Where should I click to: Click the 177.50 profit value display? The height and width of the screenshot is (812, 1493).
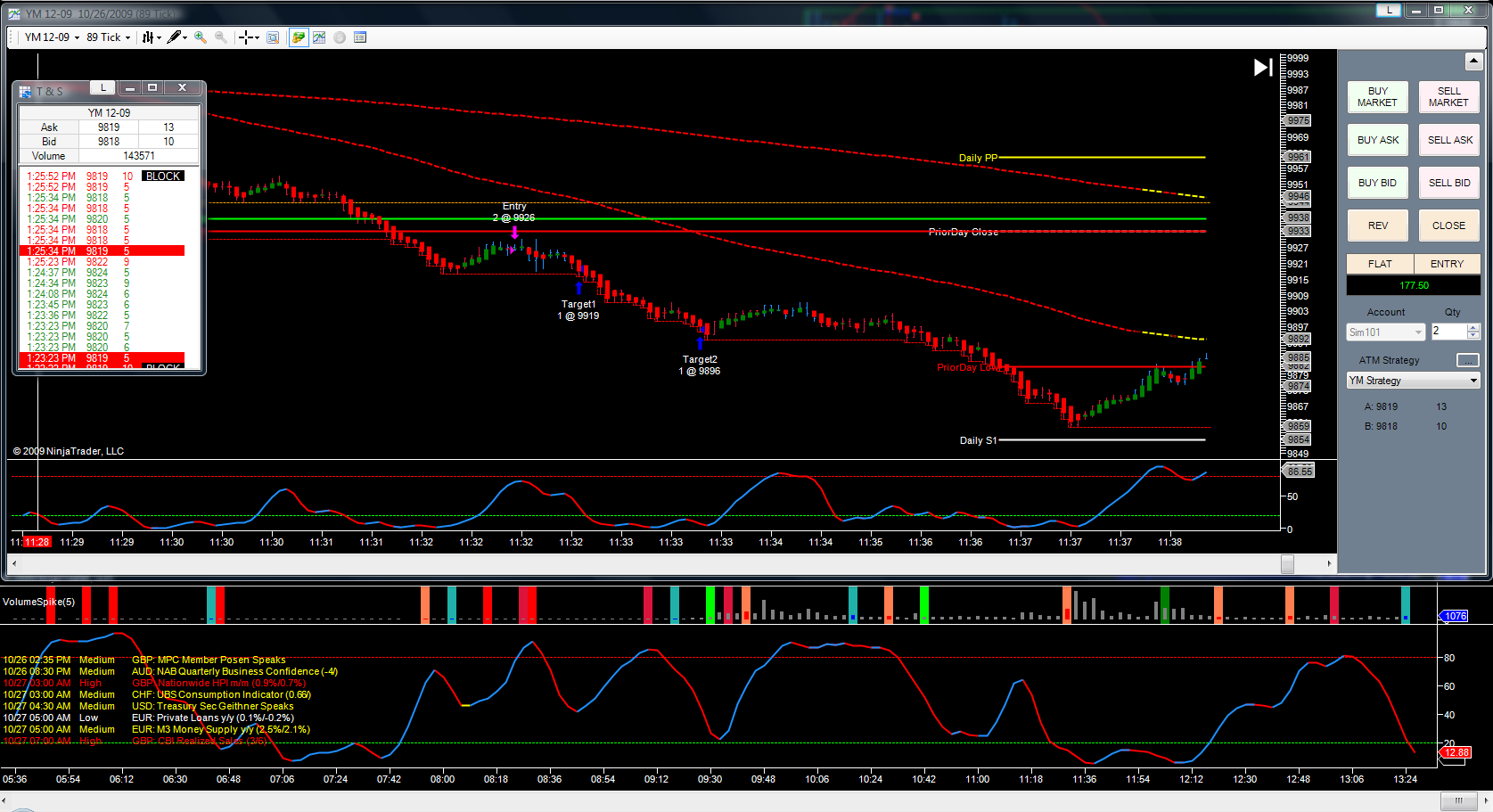click(x=1414, y=285)
